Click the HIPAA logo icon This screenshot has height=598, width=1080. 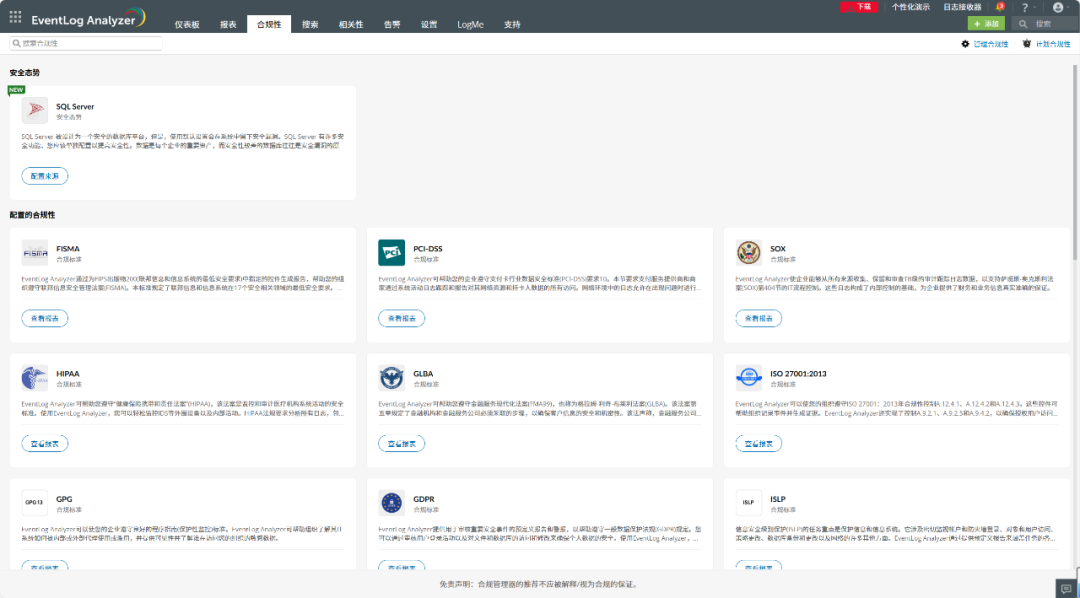(x=35, y=377)
